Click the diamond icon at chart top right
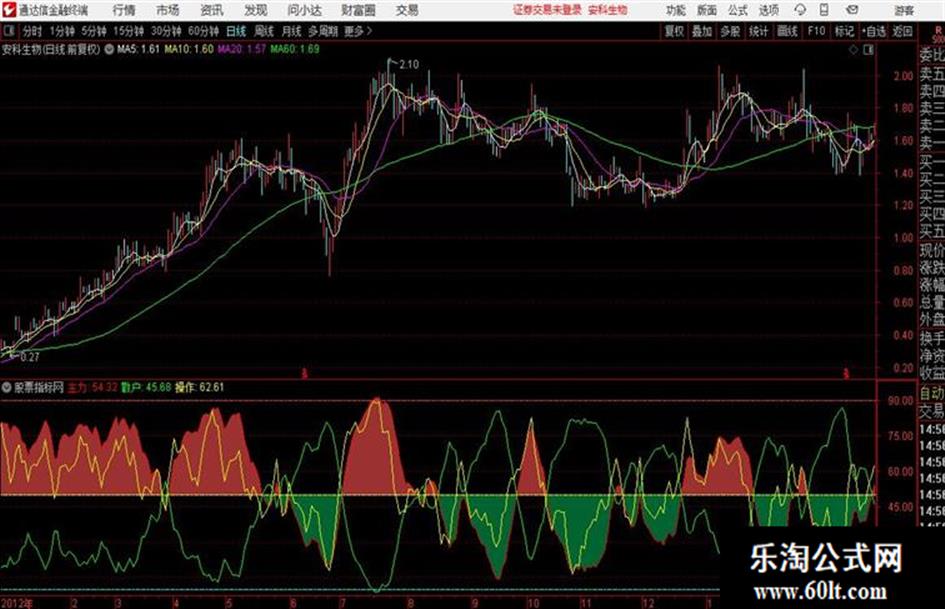This screenshot has width=945, height=609. [853, 50]
